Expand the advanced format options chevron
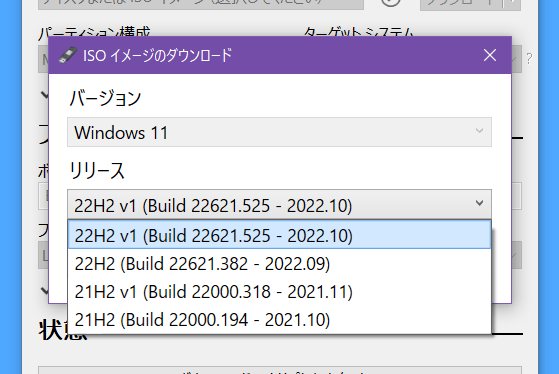Image resolution: width=559 pixels, height=374 pixels. [45, 291]
